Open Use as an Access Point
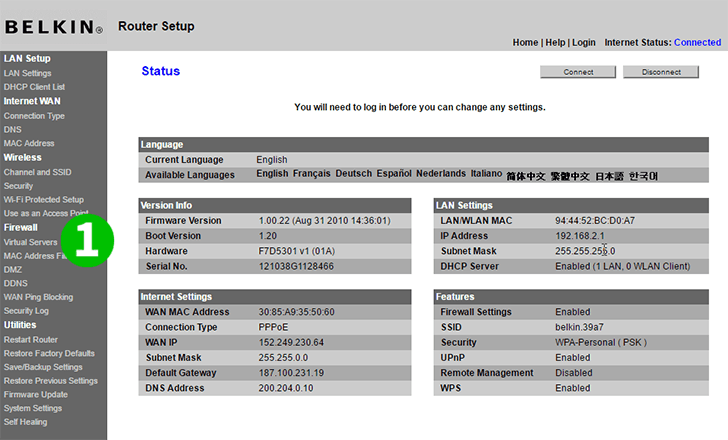The height and width of the screenshot is (440, 728). (x=46, y=214)
